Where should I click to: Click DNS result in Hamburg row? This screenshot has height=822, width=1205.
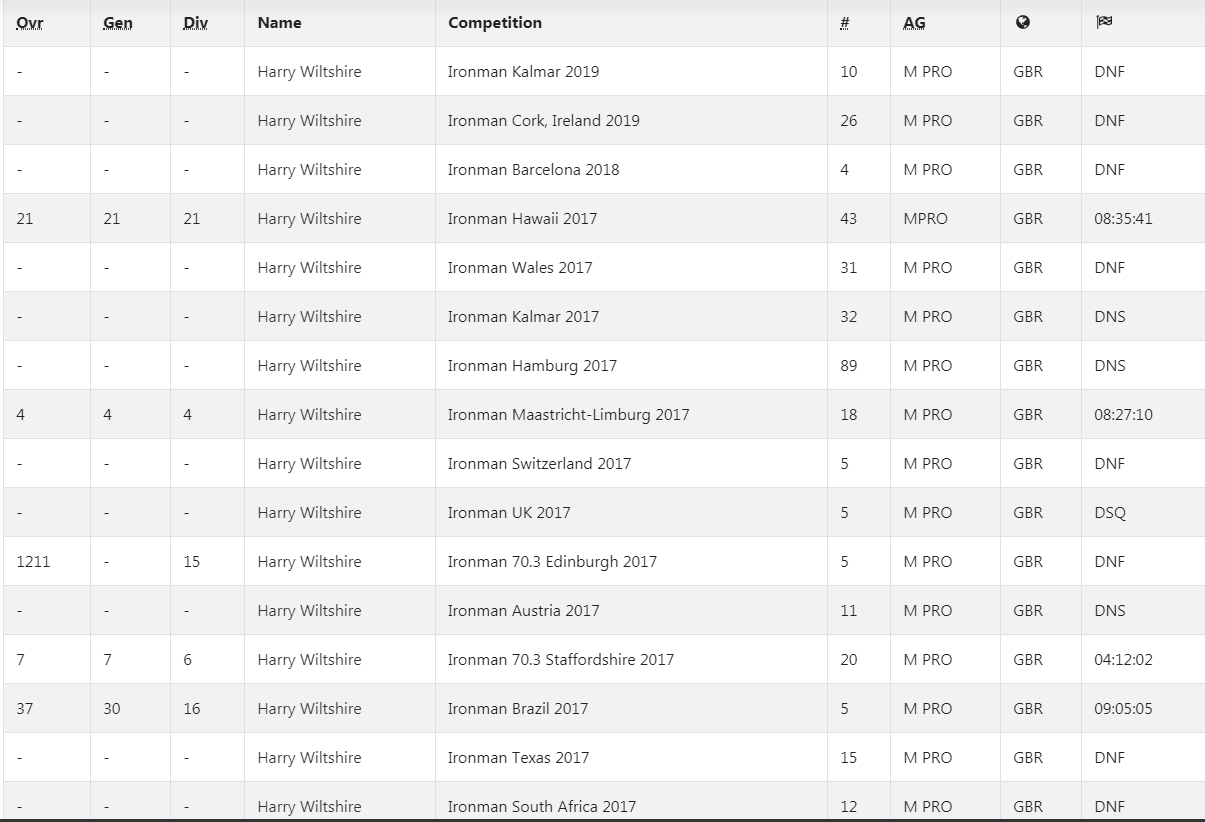[1110, 366]
